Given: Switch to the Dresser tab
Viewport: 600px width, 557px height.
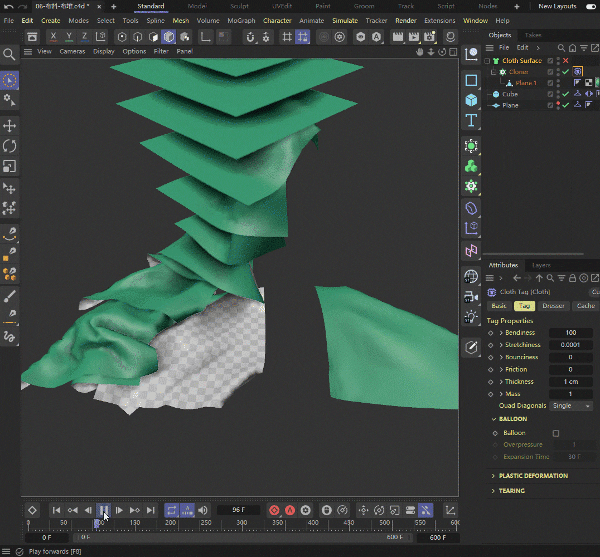Looking at the screenshot, I should pos(553,306).
